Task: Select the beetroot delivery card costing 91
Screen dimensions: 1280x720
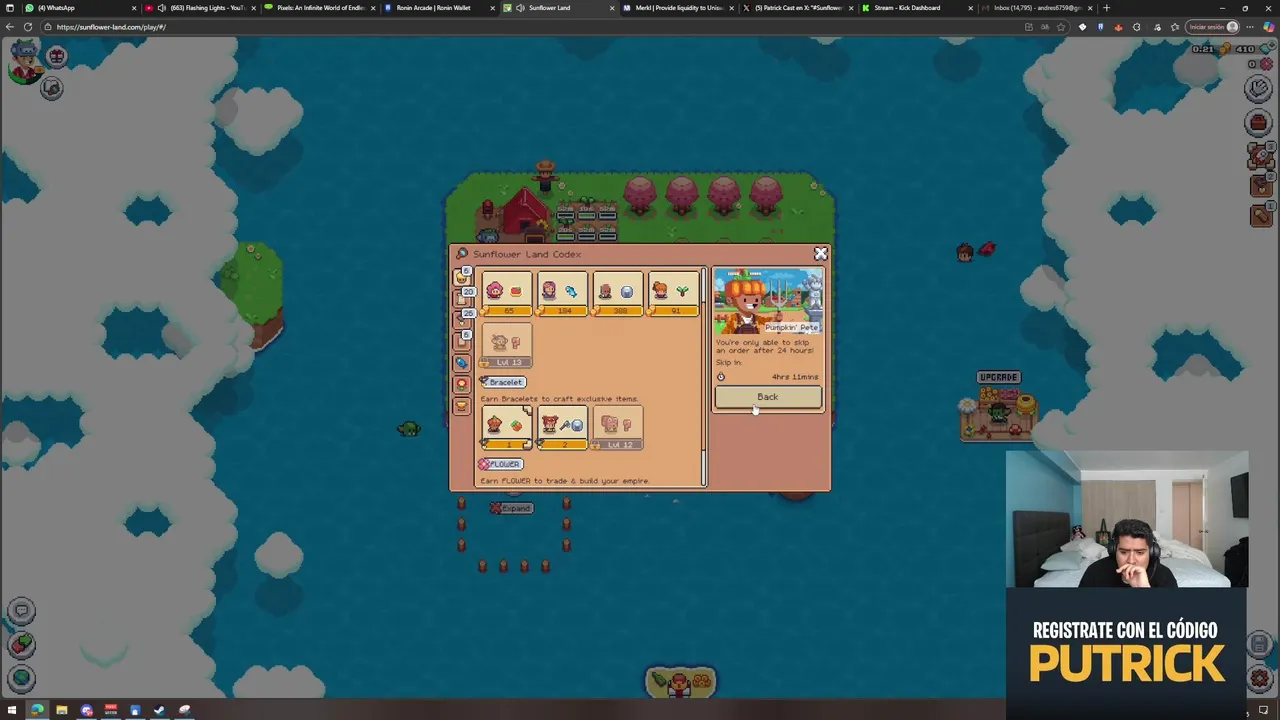Action: pos(672,296)
